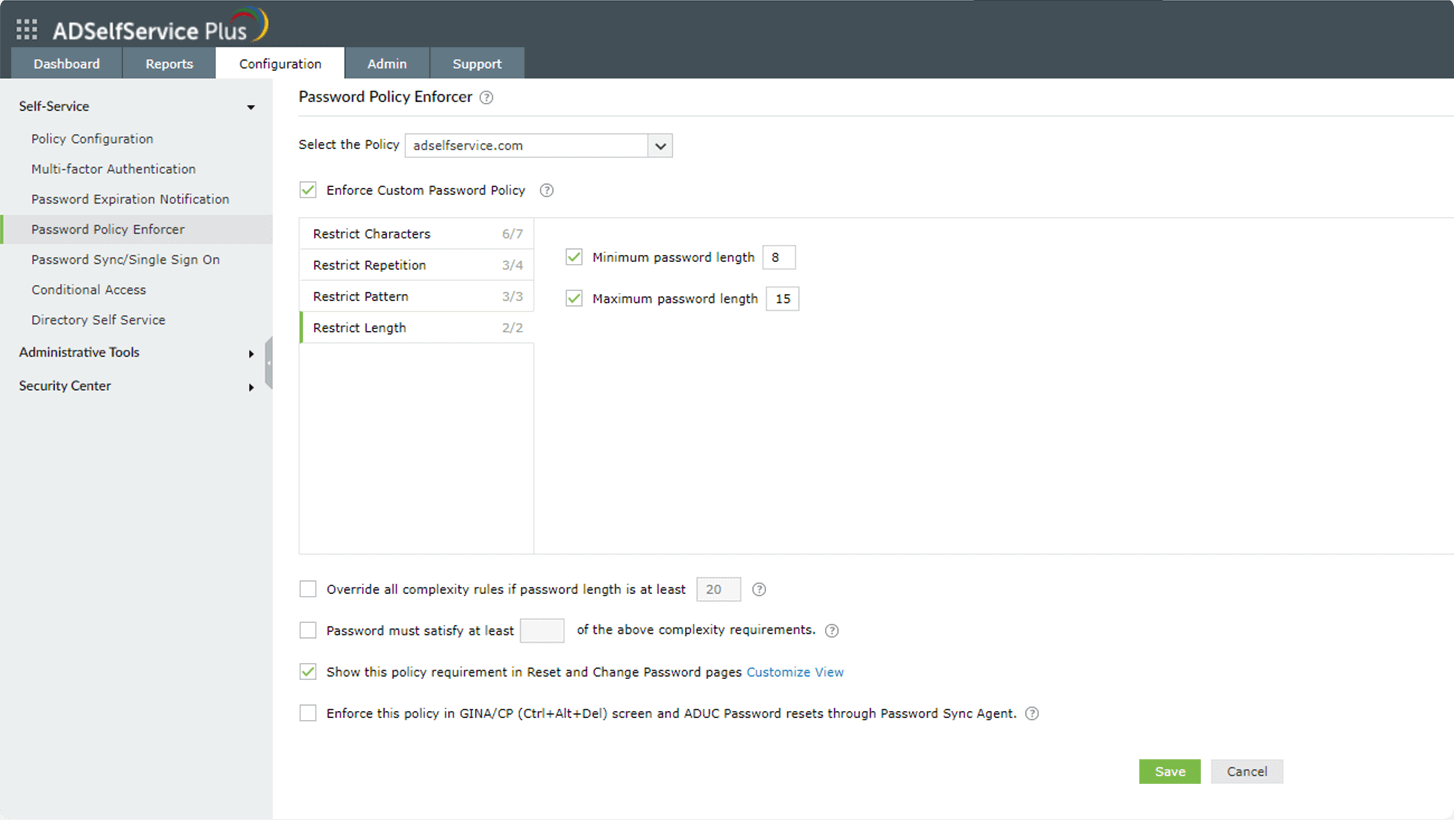Open the Restrict Pattern rule tab

tap(417, 296)
